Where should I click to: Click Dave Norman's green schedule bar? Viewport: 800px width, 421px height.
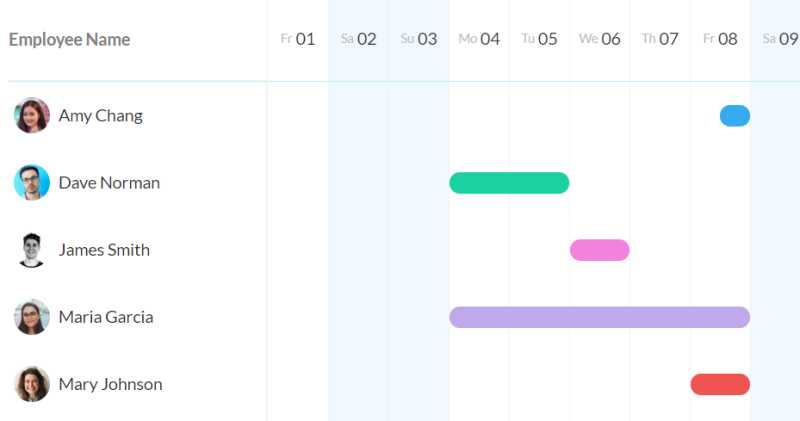(x=509, y=183)
